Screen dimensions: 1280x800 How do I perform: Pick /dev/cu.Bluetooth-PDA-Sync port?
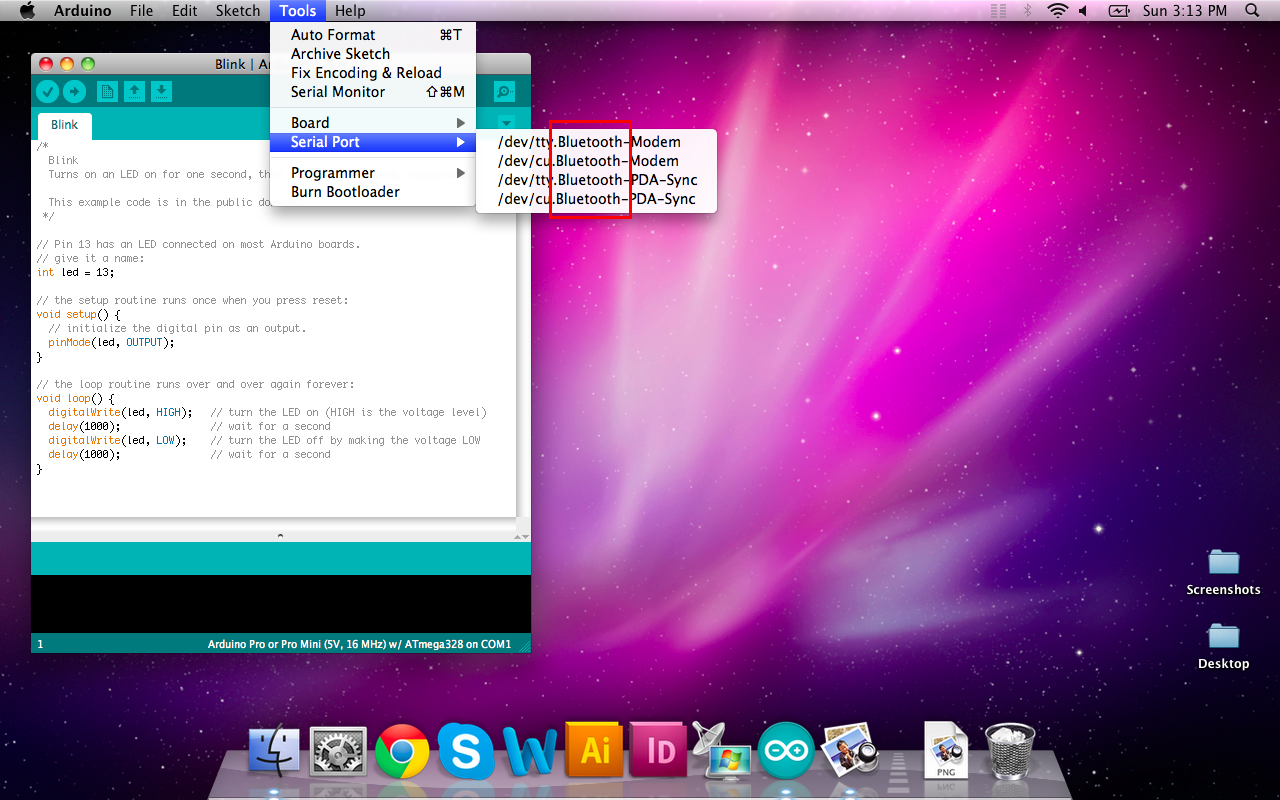click(596, 199)
